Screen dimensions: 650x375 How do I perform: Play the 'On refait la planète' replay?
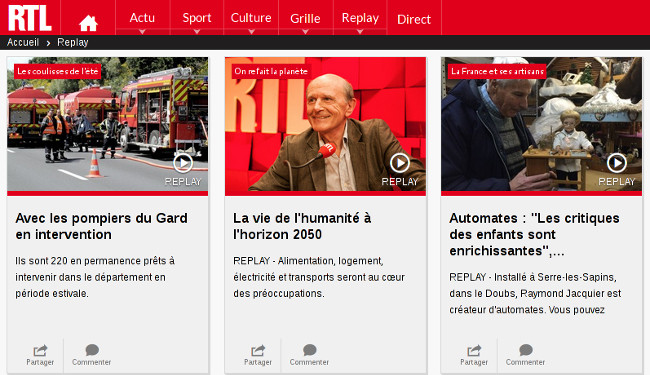pyautogui.click(x=400, y=163)
